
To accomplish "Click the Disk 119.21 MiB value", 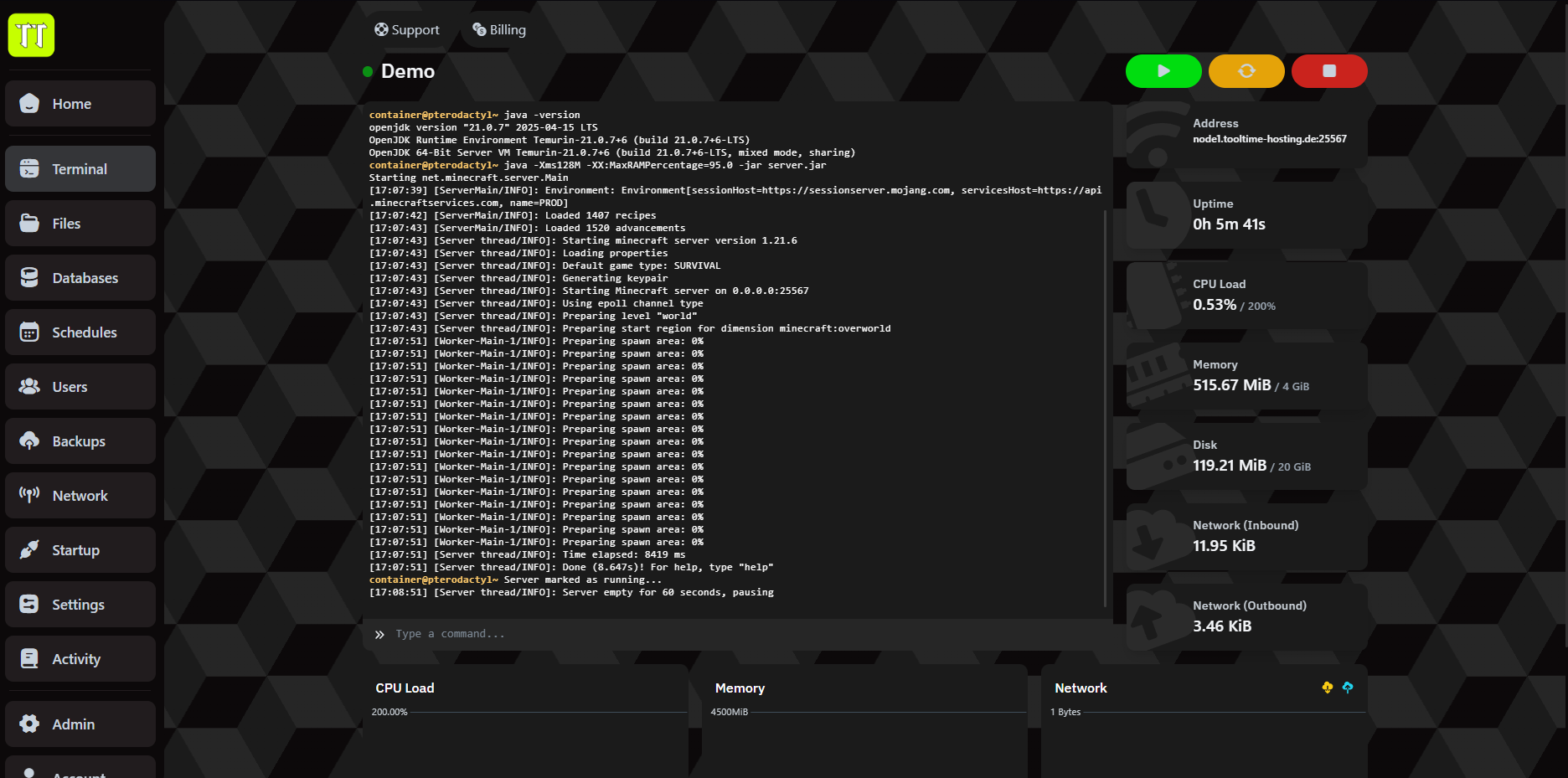I will [1230, 466].
